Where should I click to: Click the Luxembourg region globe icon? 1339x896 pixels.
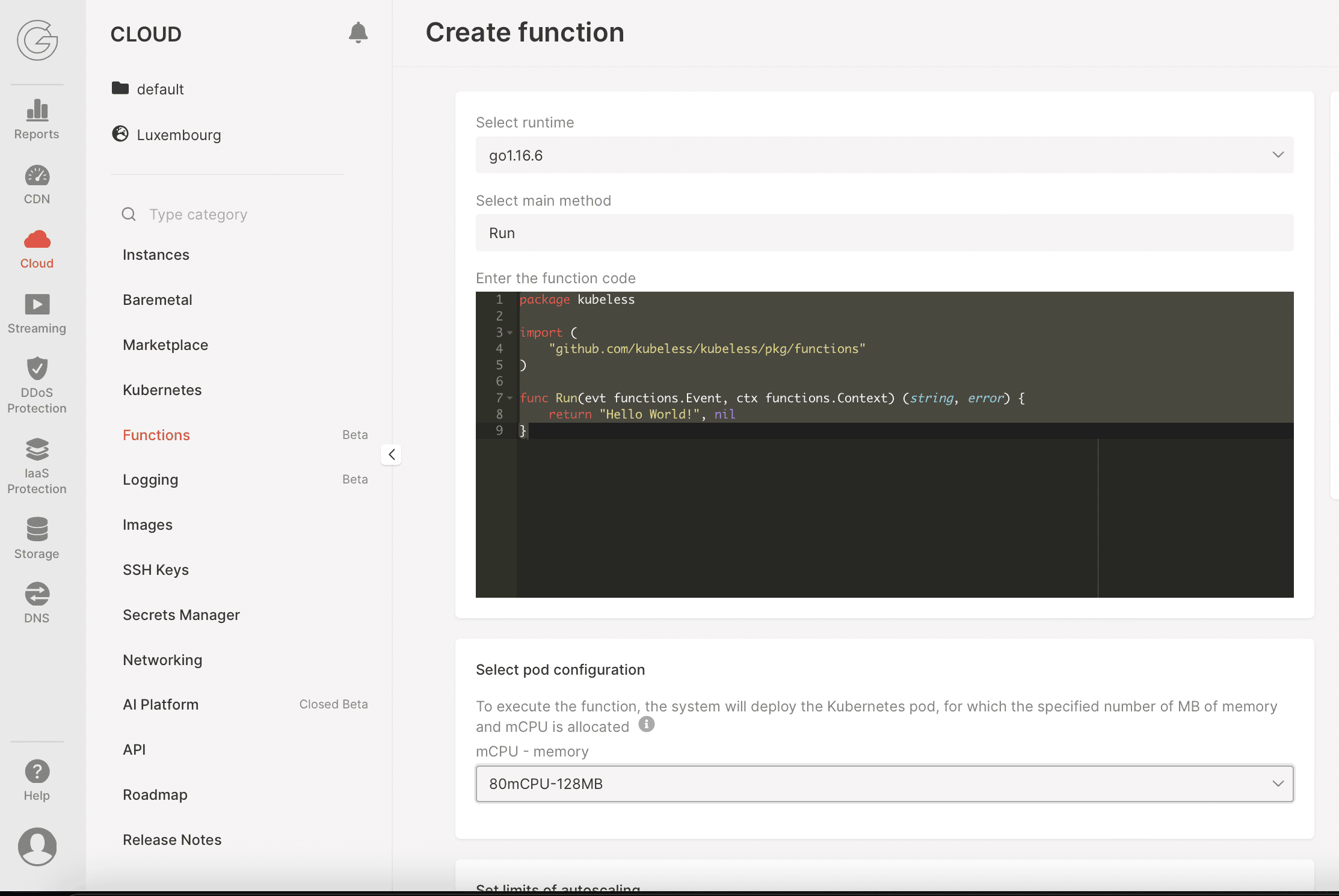click(120, 133)
